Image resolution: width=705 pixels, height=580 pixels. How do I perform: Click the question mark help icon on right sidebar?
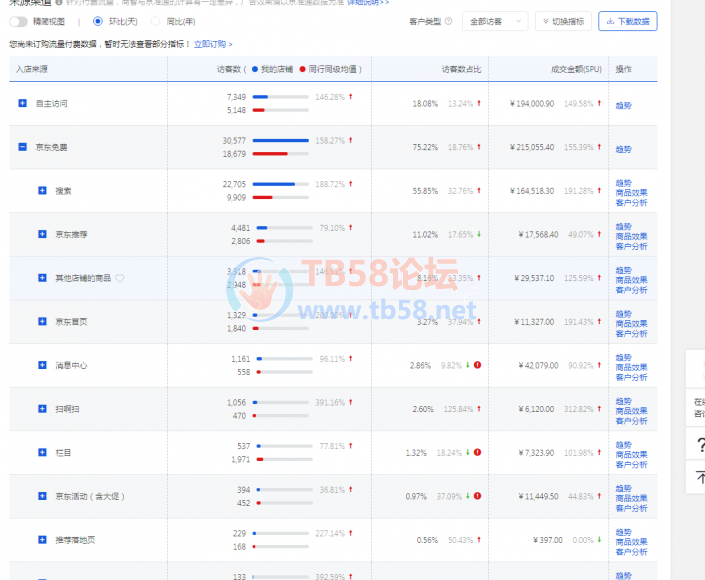(x=700, y=445)
